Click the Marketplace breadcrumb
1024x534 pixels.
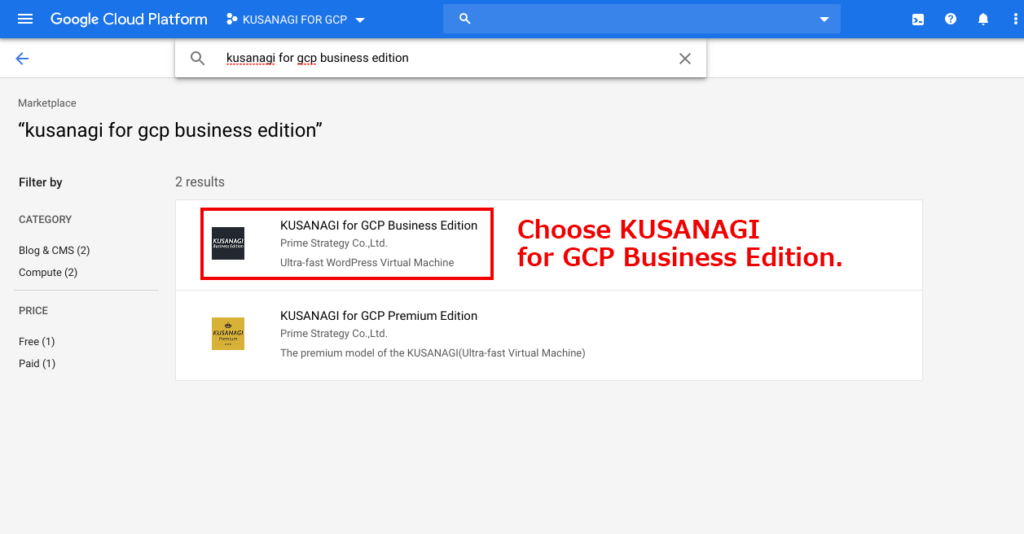tap(47, 103)
